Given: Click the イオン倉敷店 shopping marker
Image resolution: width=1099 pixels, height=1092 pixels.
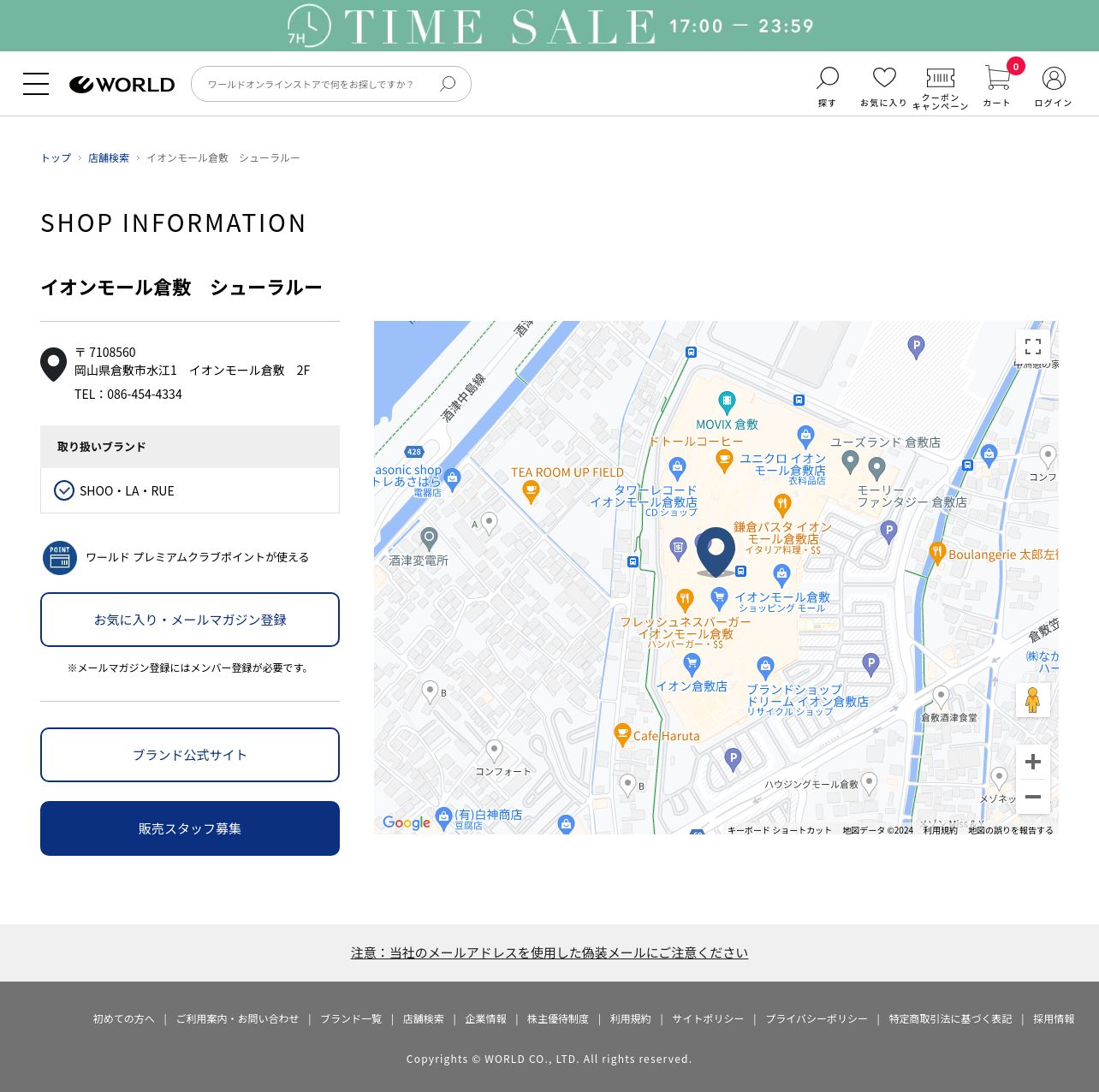Looking at the screenshot, I should [x=692, y=663].
